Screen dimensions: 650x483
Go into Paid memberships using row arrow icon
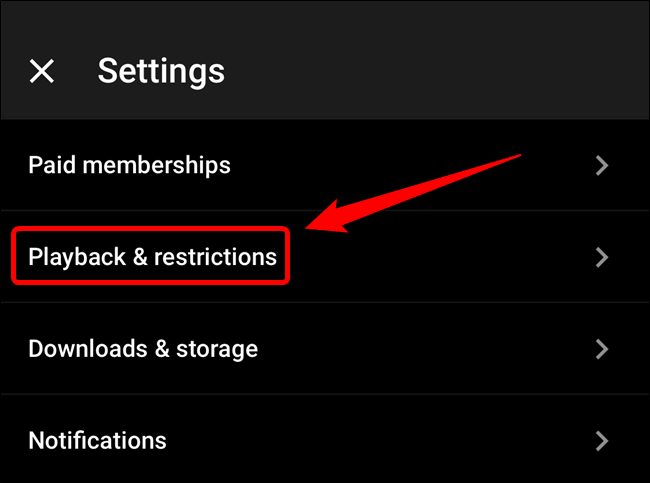tap(601, 165)
